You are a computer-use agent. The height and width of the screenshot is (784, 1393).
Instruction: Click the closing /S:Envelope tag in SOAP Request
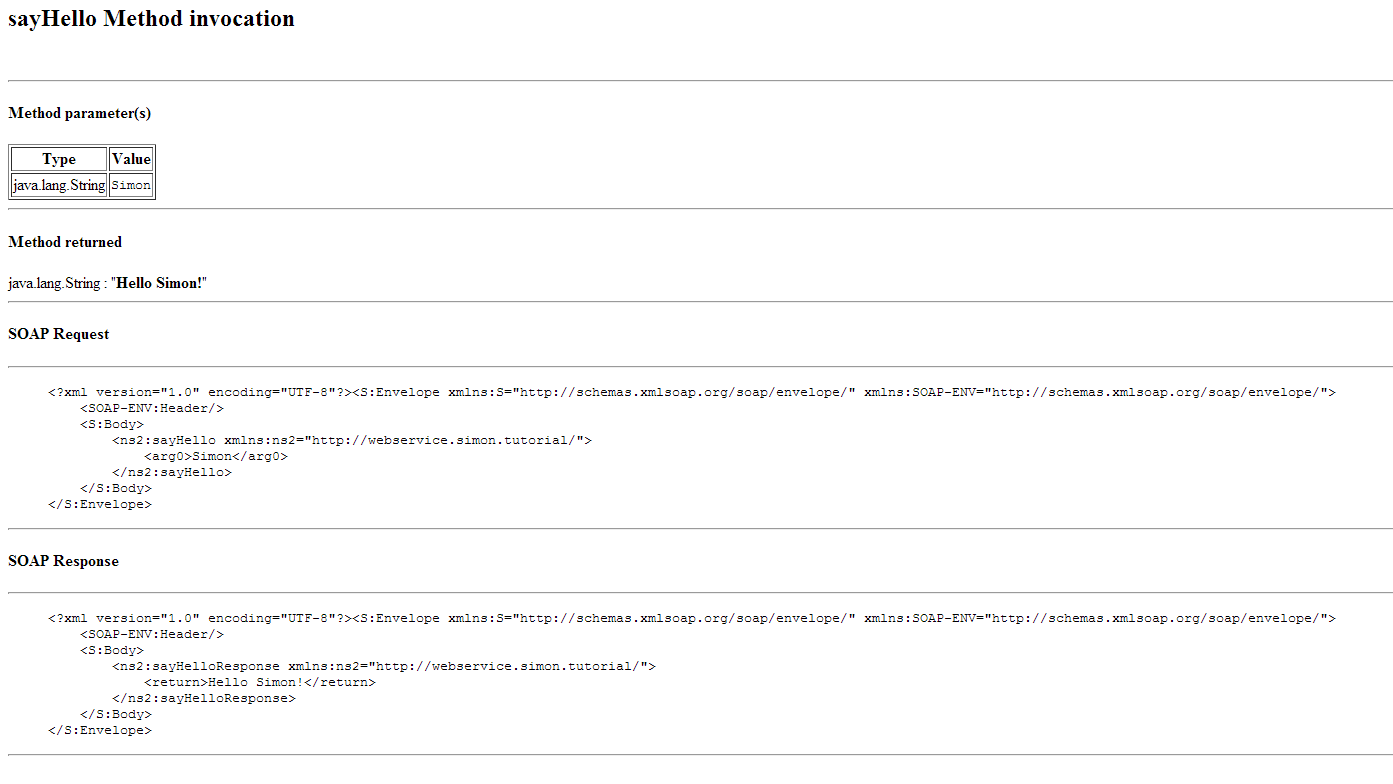coord(100,504)
